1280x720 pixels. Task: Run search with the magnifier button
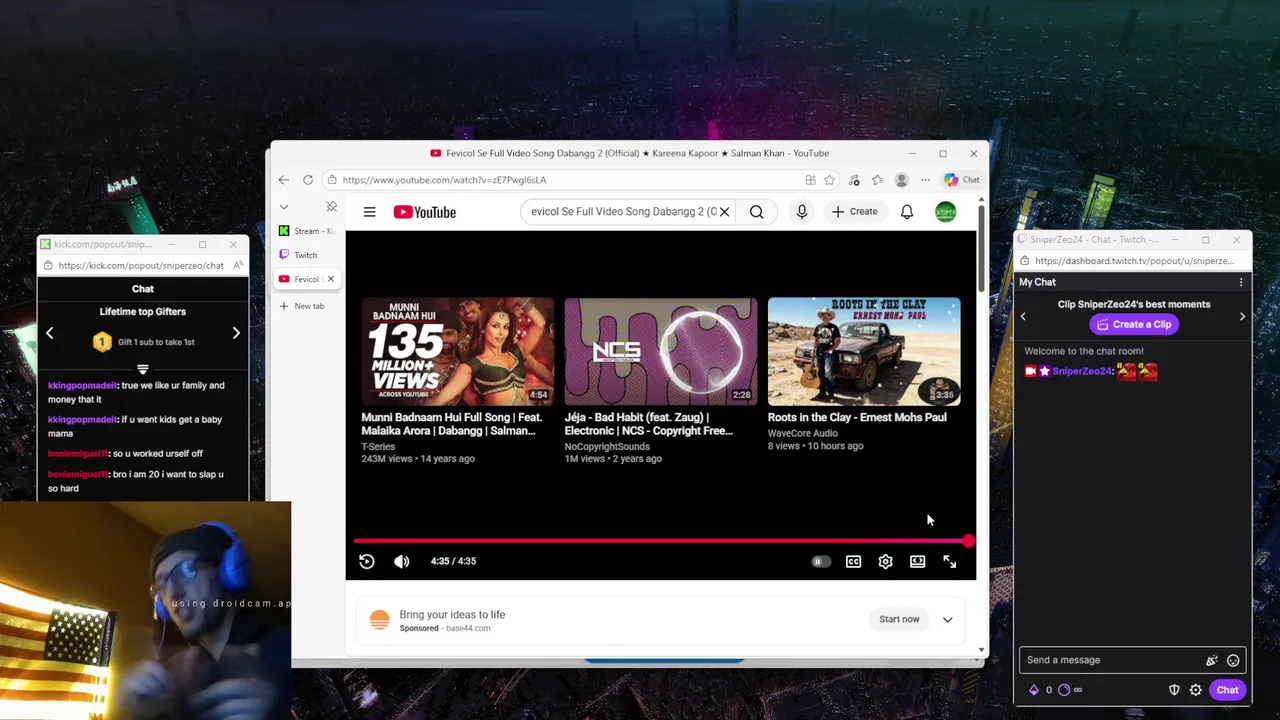757,212
